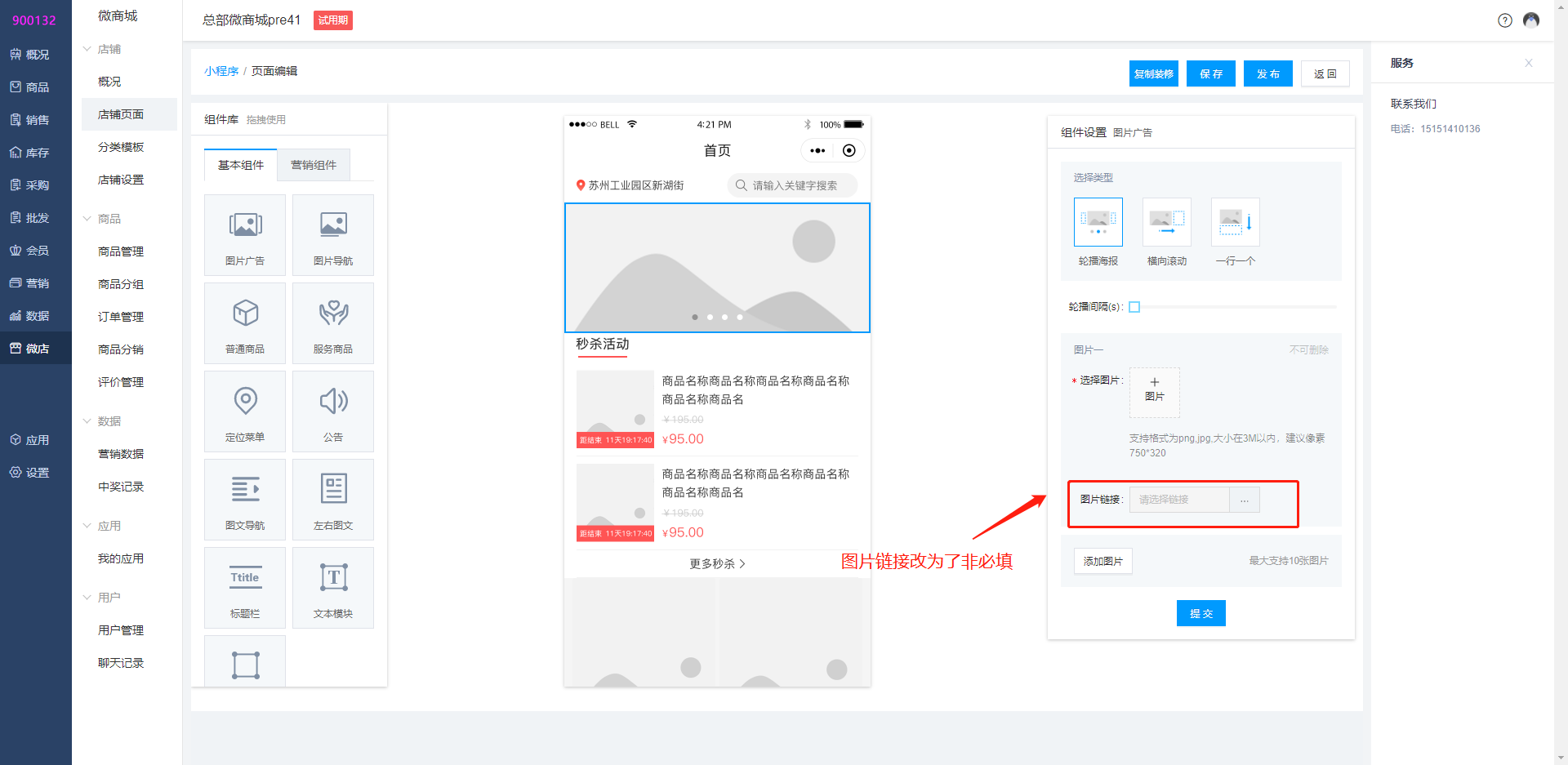1568x765 pixels.
Task: Choose the 横向滚动 display type
Action: [x=1166, y=222]
